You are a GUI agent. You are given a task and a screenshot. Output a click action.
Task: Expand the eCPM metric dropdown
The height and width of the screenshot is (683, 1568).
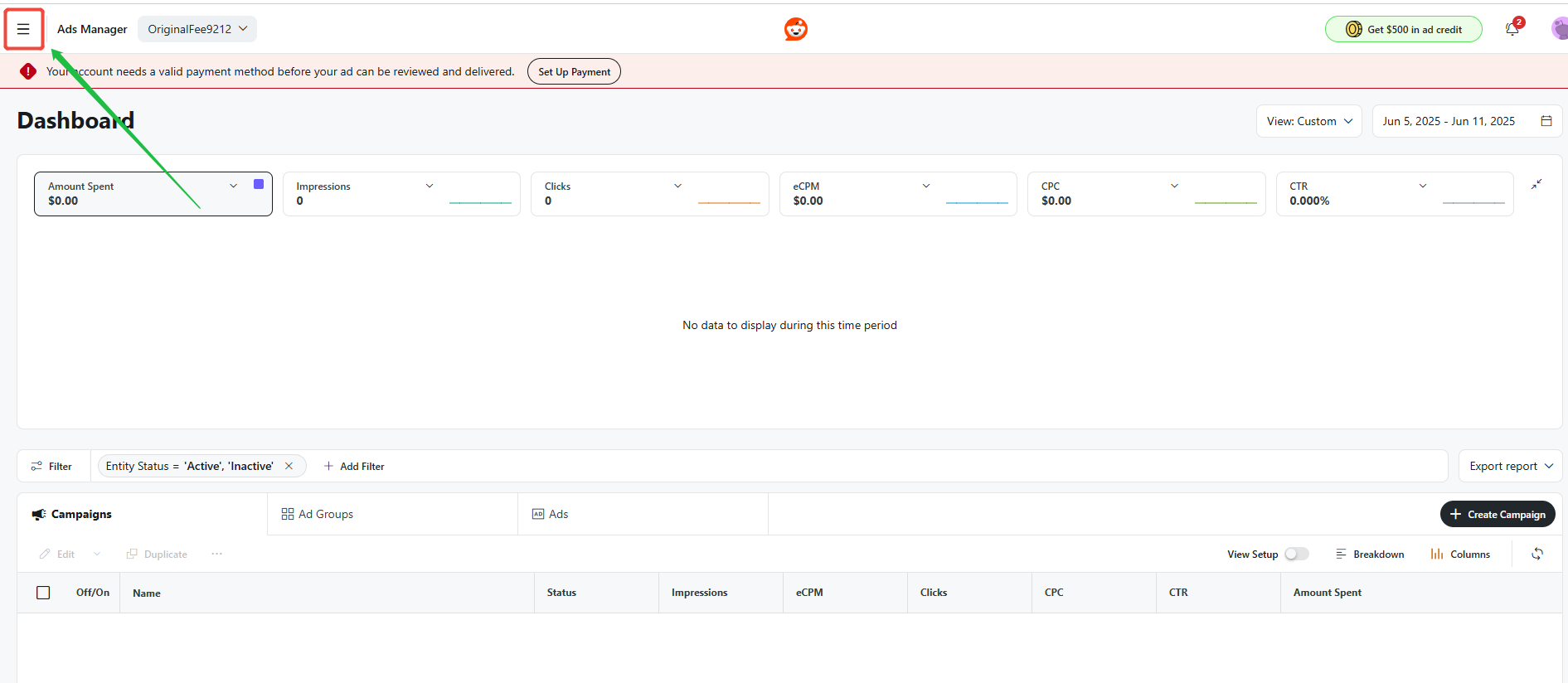[x=926, y=186]
